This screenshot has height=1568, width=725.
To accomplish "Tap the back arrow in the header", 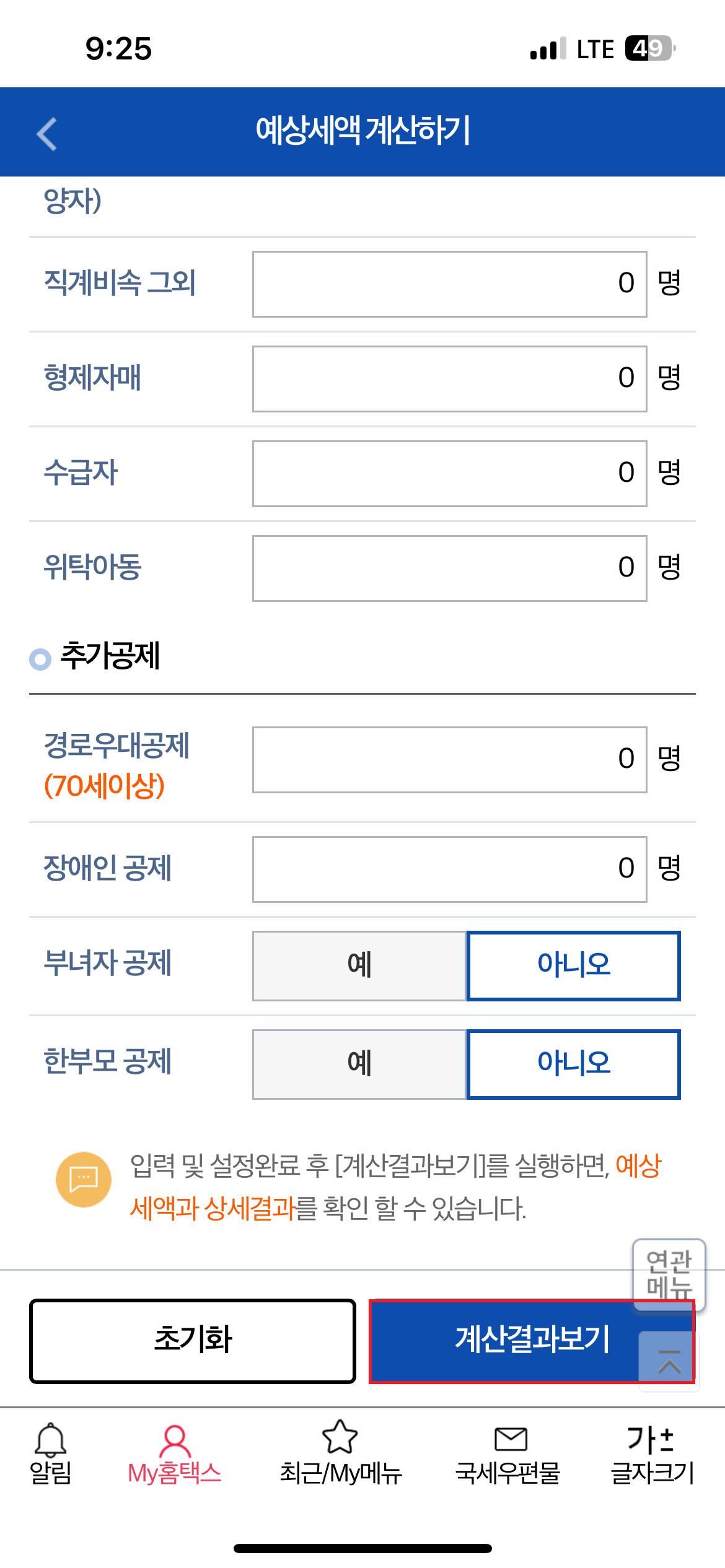I will [x=47, y=132].
